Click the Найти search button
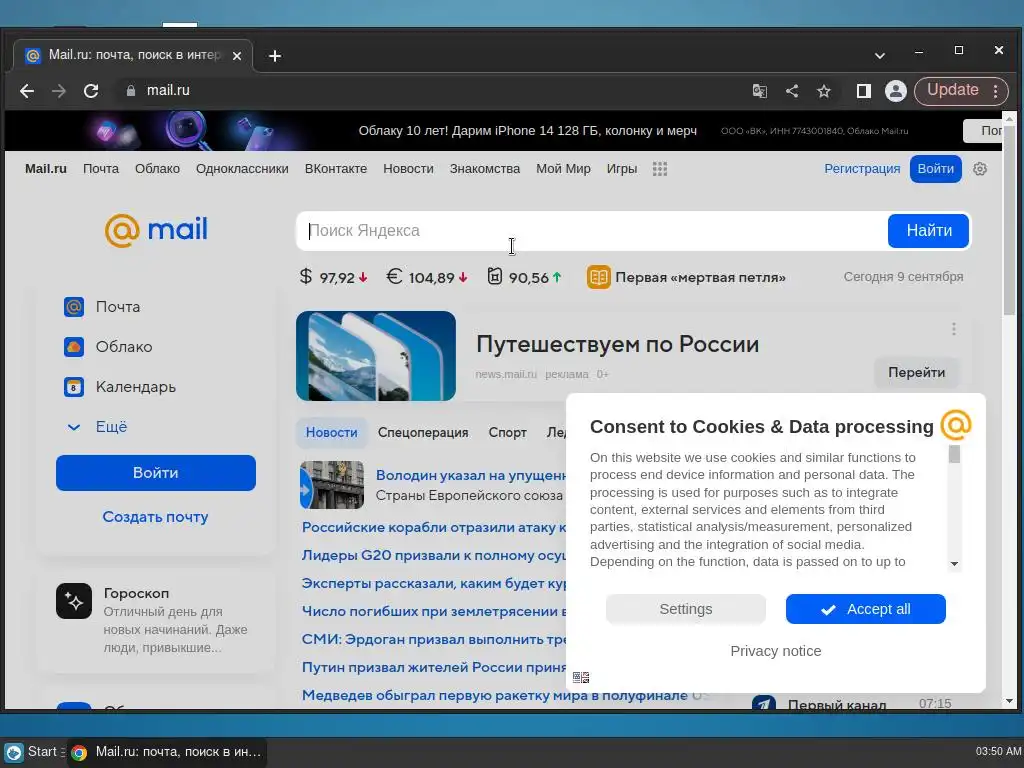This screenshot has height=768, width=1024. tap(928, 231)
